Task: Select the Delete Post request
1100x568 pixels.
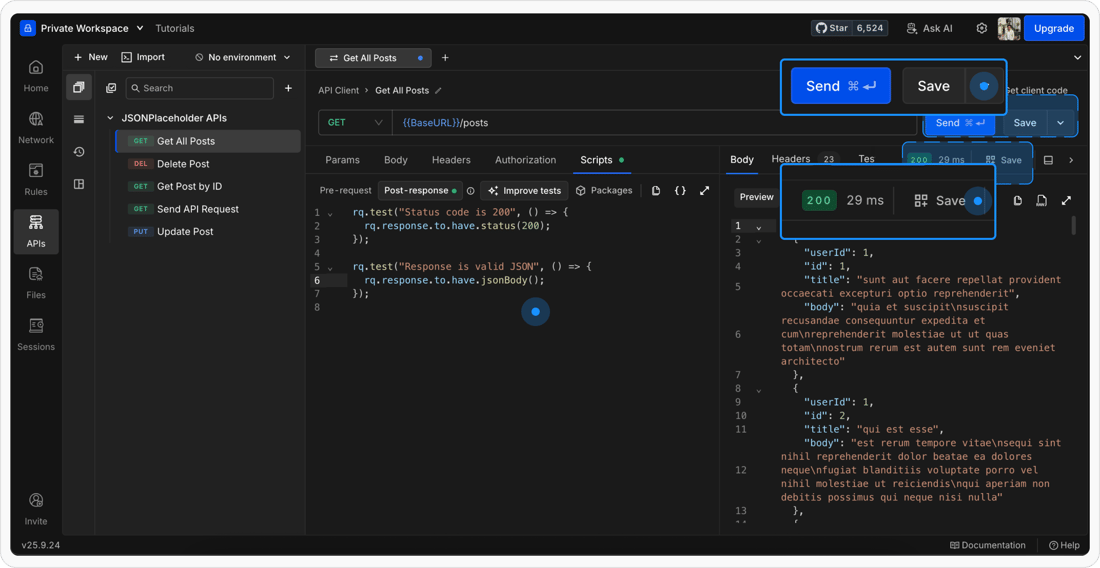Action: (208, 163)
